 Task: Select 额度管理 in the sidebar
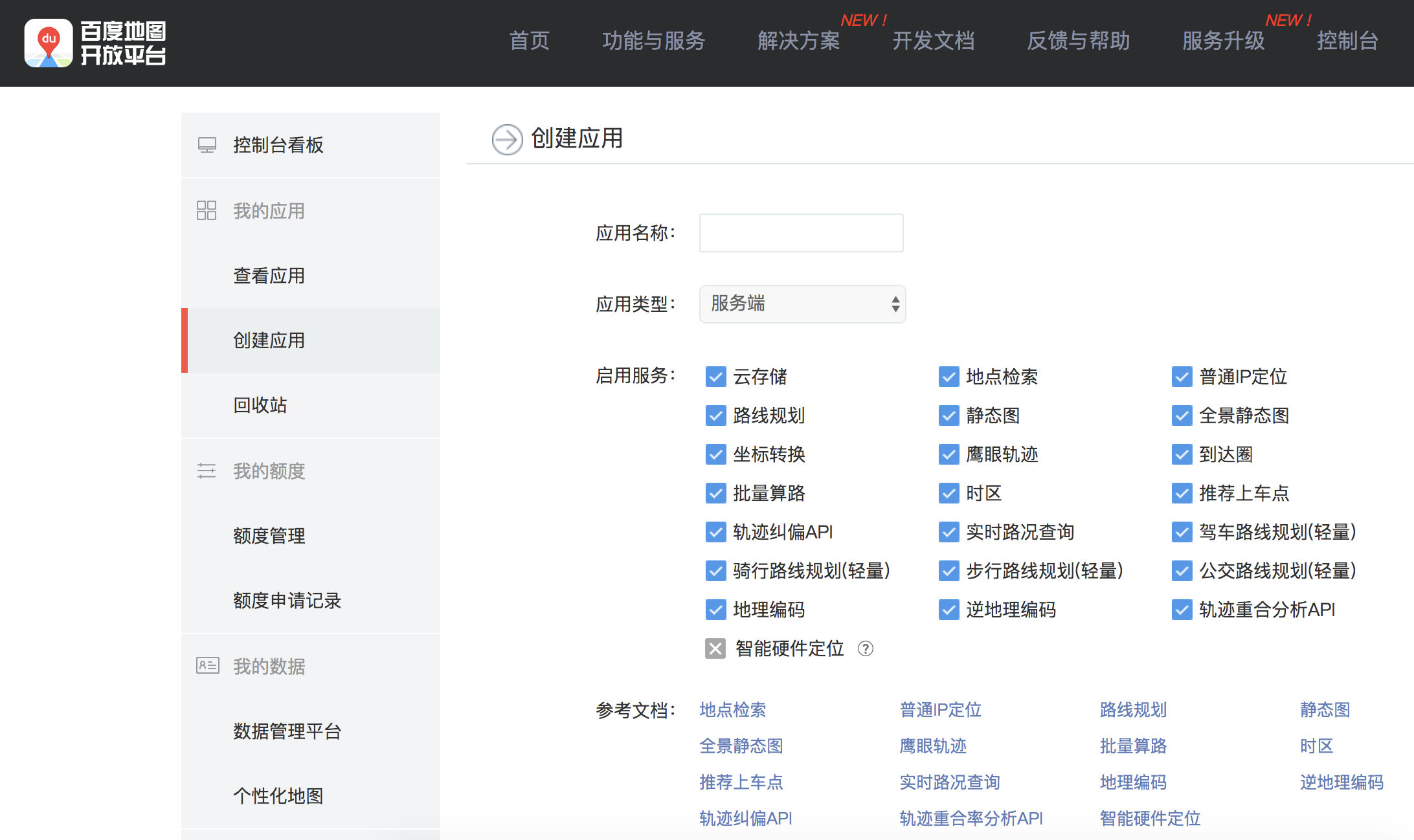point(311,536)
